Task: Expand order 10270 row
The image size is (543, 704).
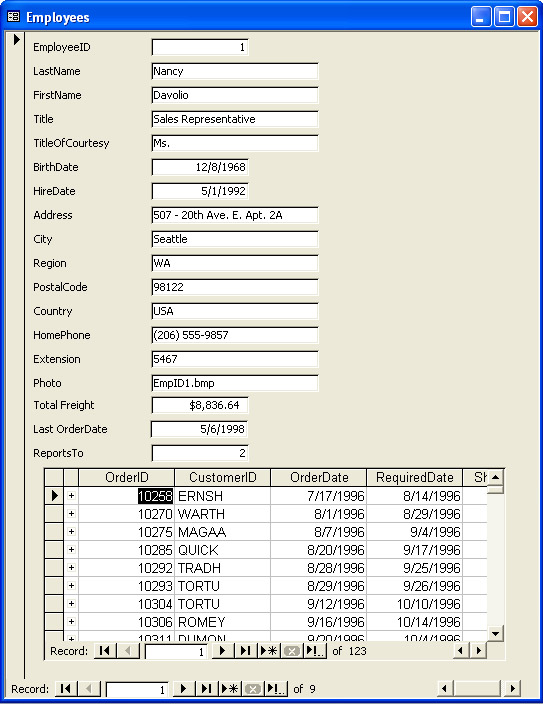Action: click(x=71, y=514)
